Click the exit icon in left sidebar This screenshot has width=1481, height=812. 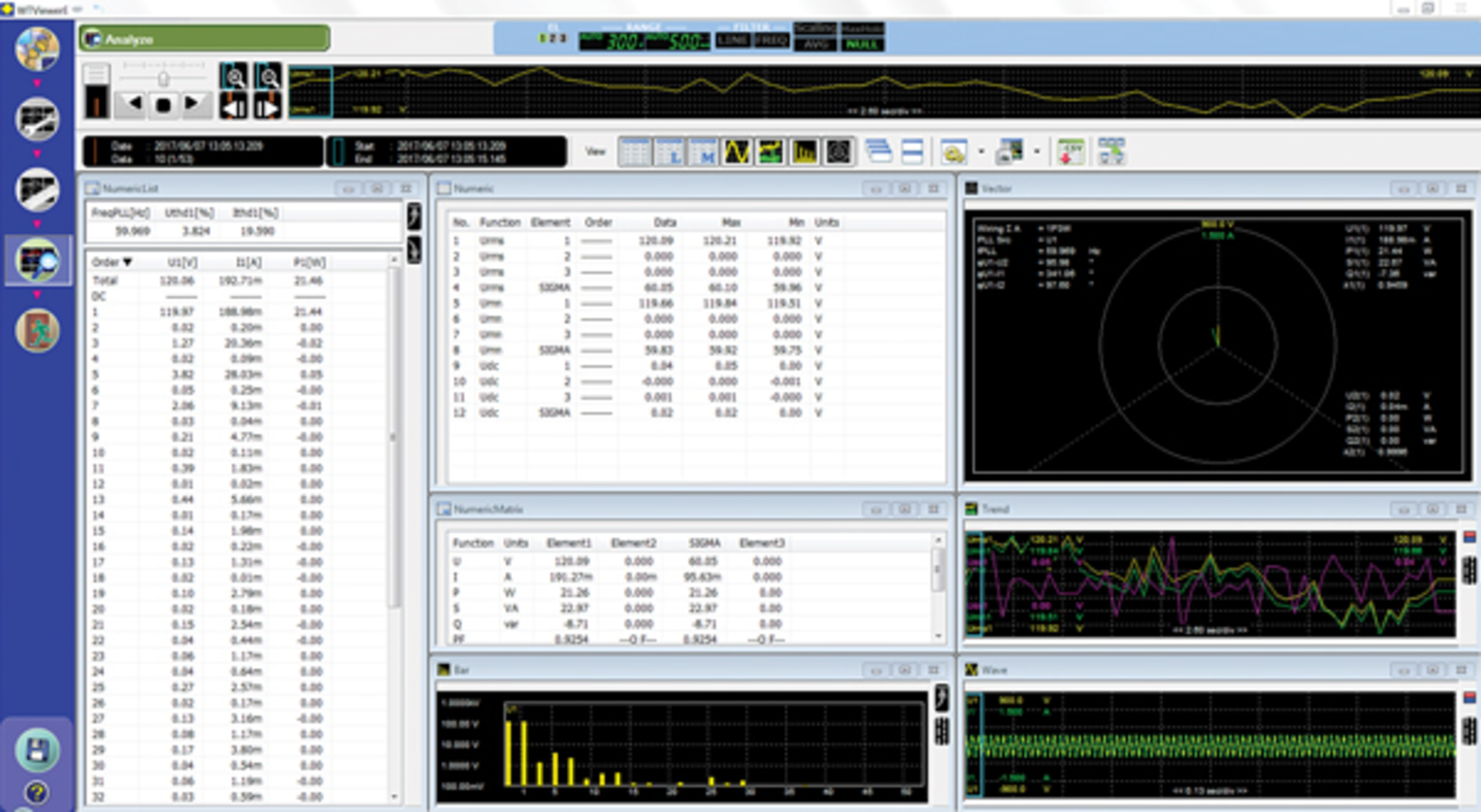pyautogui.click(x=37, y=331)
